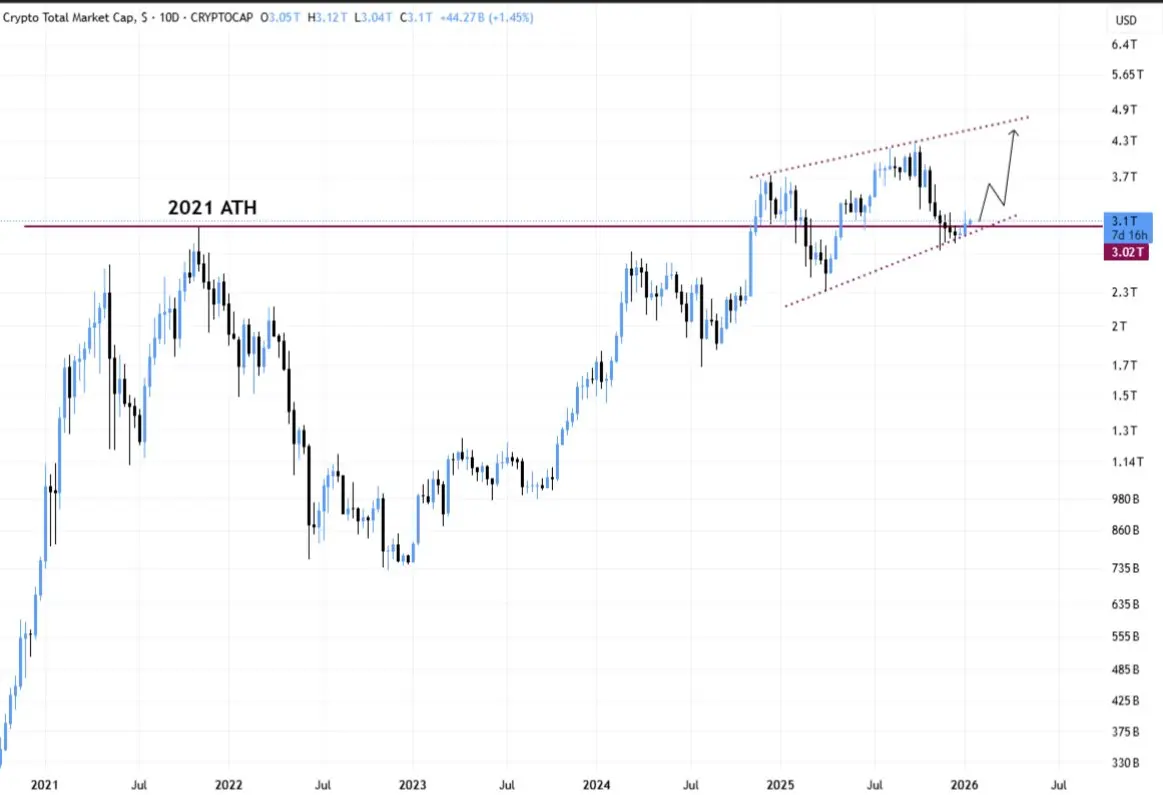Click the 425B price axis label
Viewport: 1163px width, 795px height.
(x=1126, y=701)
